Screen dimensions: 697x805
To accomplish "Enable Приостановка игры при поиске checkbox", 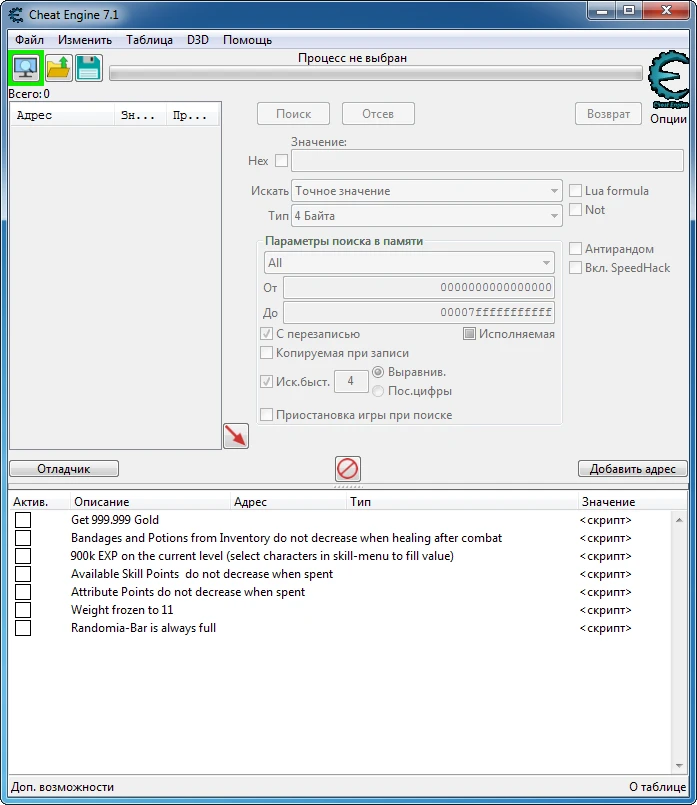I will [x=266, y=414].
